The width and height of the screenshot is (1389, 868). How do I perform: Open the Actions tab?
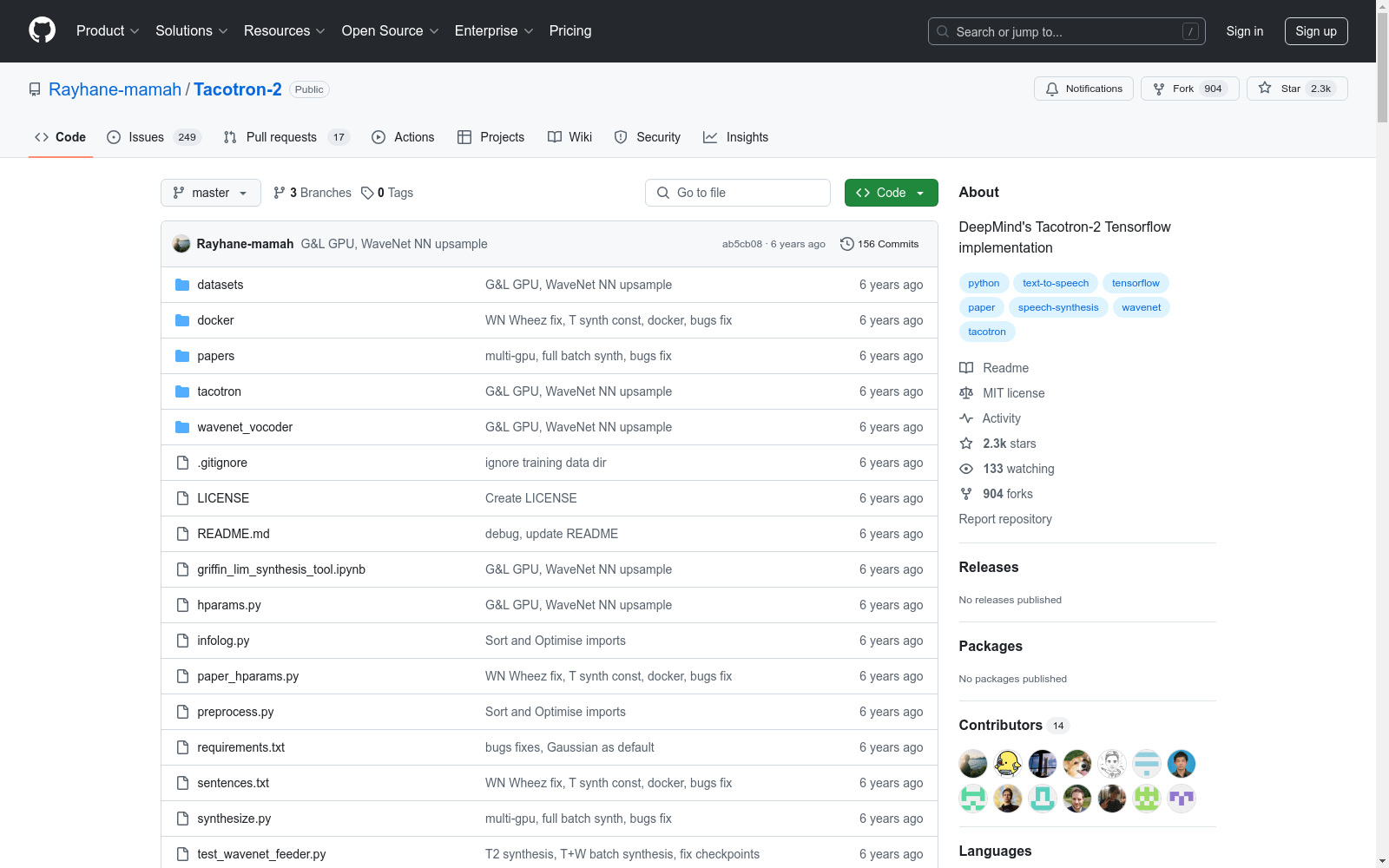403,137
